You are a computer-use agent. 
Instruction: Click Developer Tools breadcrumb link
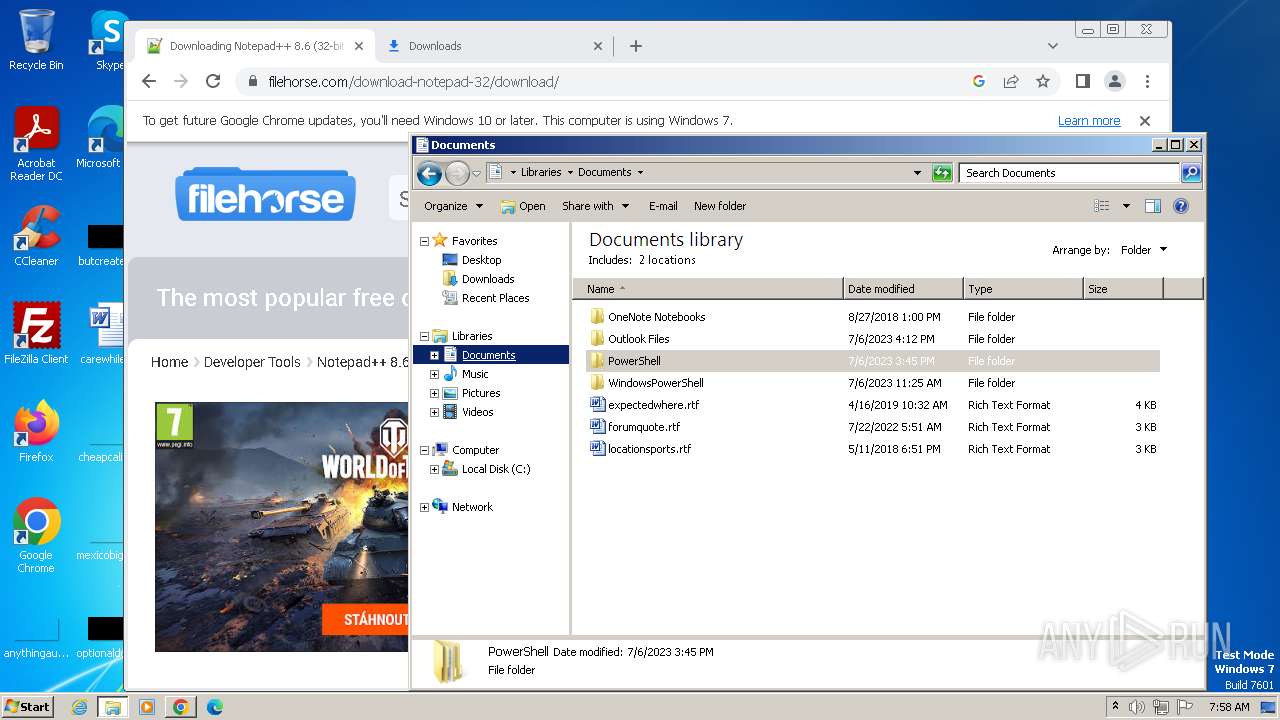point(252,362)
